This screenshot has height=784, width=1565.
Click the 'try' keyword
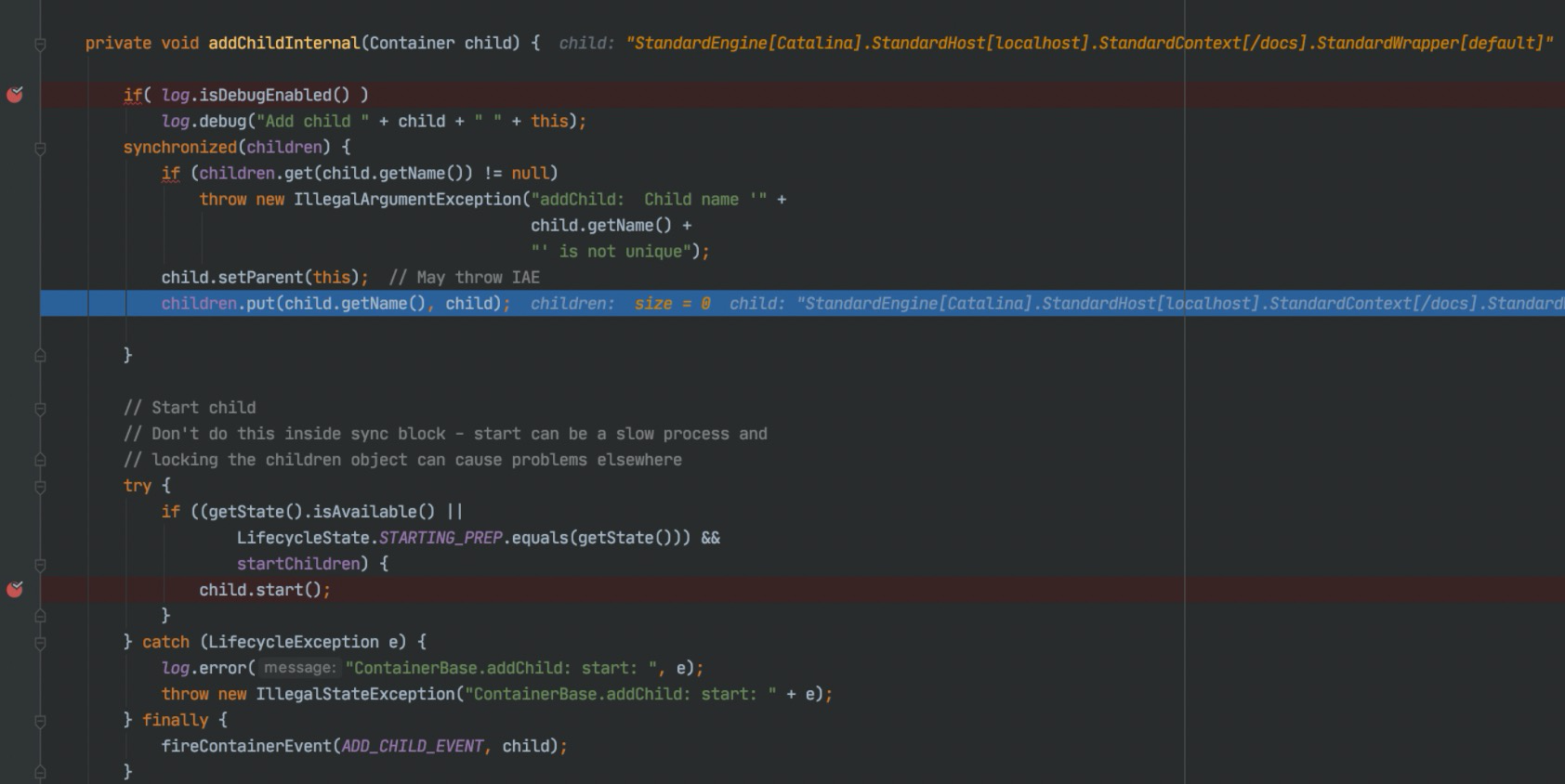pos(138,485)
